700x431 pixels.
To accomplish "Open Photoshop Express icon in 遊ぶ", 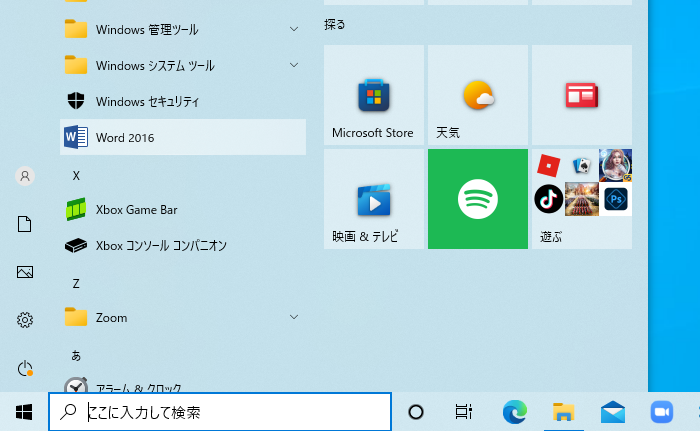I will coord(616,199).
